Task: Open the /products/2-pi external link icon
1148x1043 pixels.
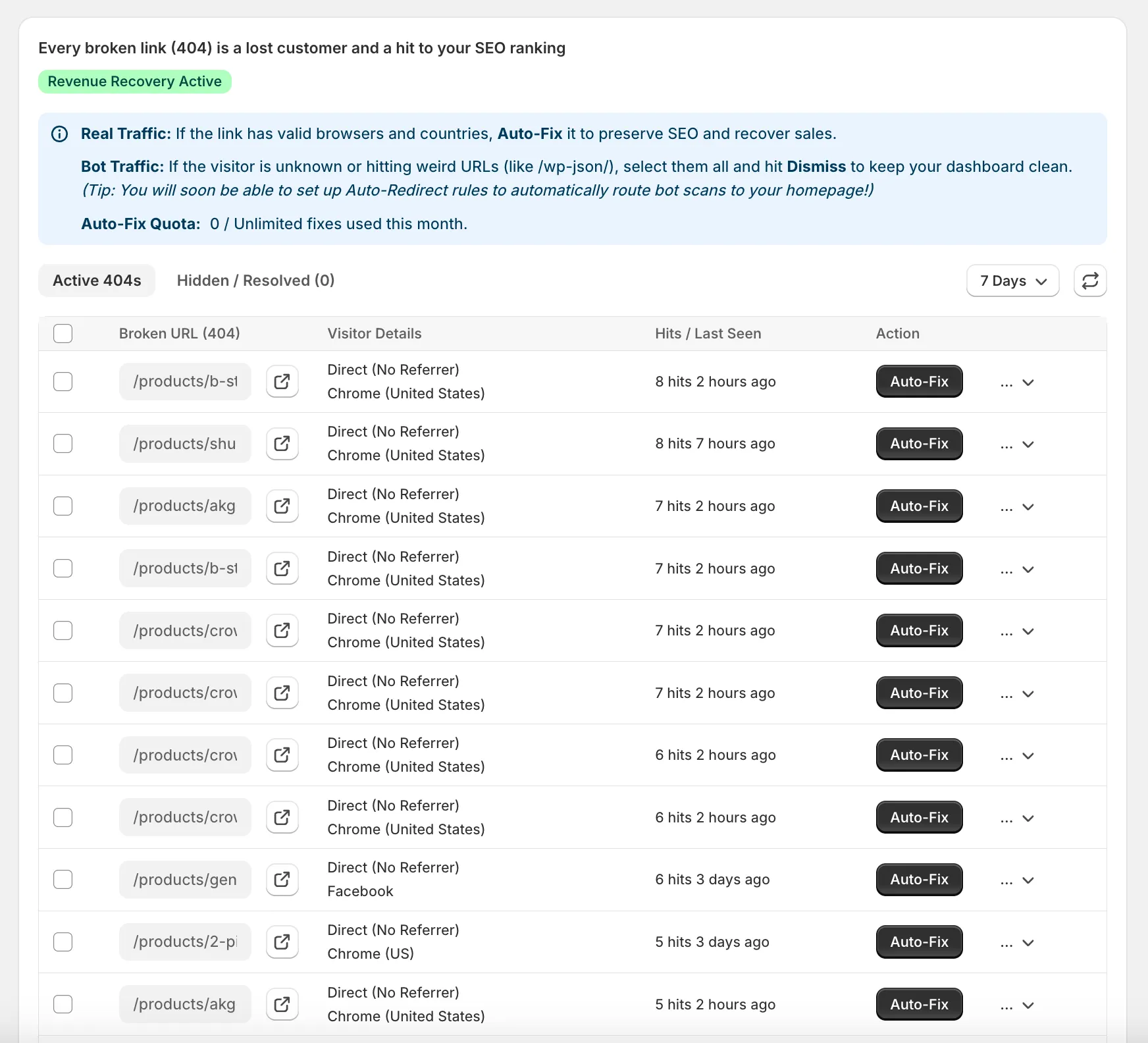Action: [x=282, y=942]
